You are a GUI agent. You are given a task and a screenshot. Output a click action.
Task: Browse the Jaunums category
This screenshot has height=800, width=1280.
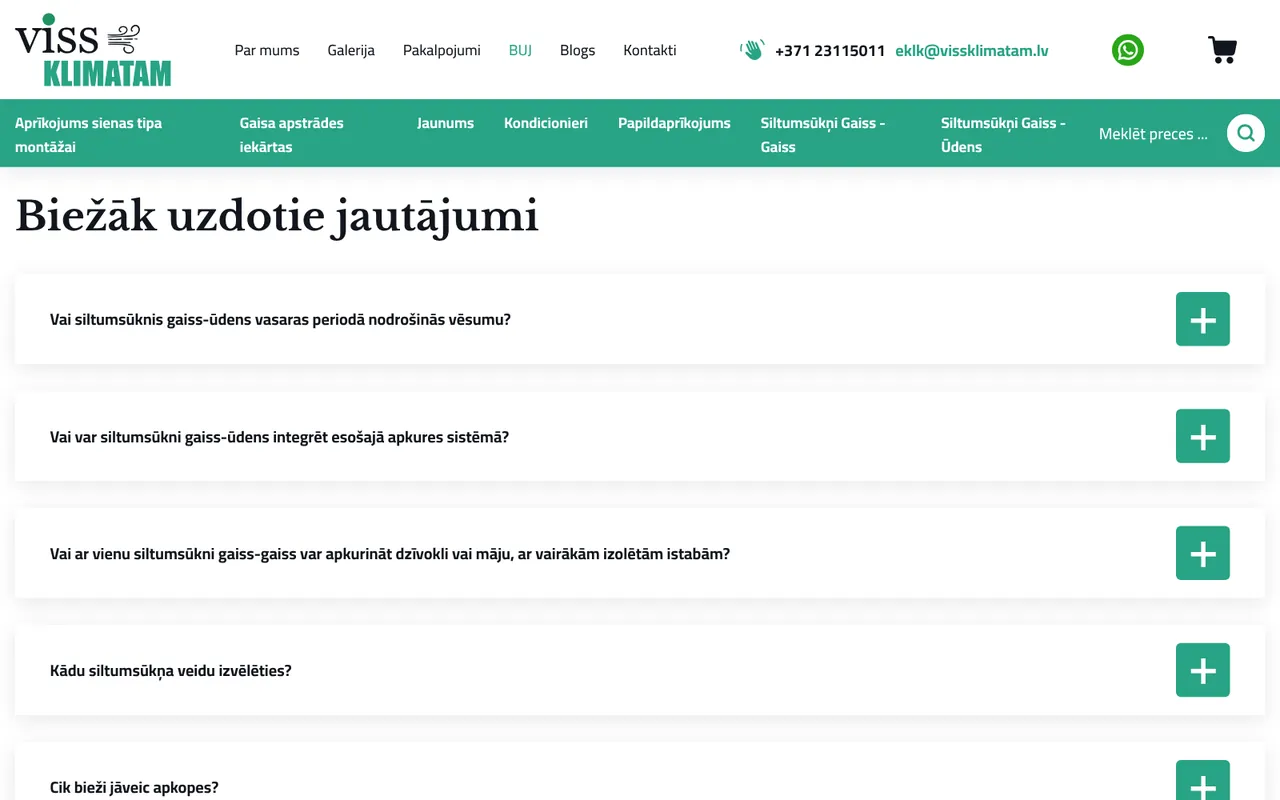click(x=445, y=123)
